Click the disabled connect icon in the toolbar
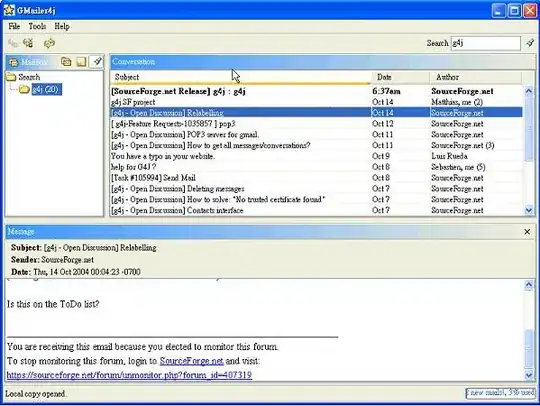 13,43
